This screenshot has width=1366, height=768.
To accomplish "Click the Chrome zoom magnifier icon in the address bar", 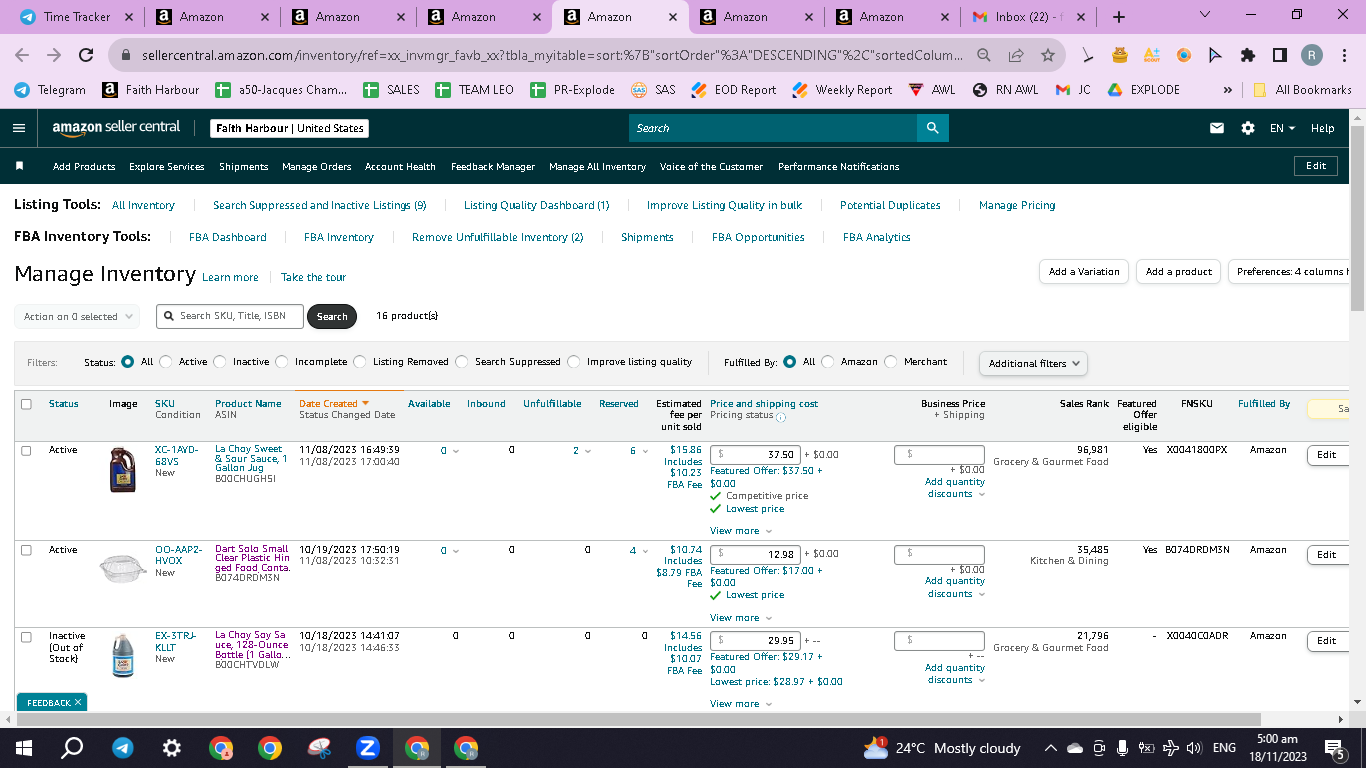I will tap(985, 55).
